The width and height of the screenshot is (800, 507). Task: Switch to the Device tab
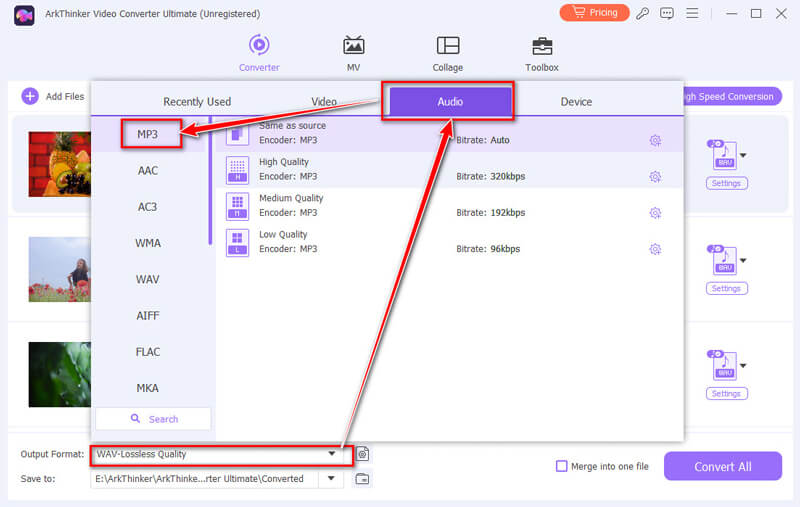click(x=576, y=102)
